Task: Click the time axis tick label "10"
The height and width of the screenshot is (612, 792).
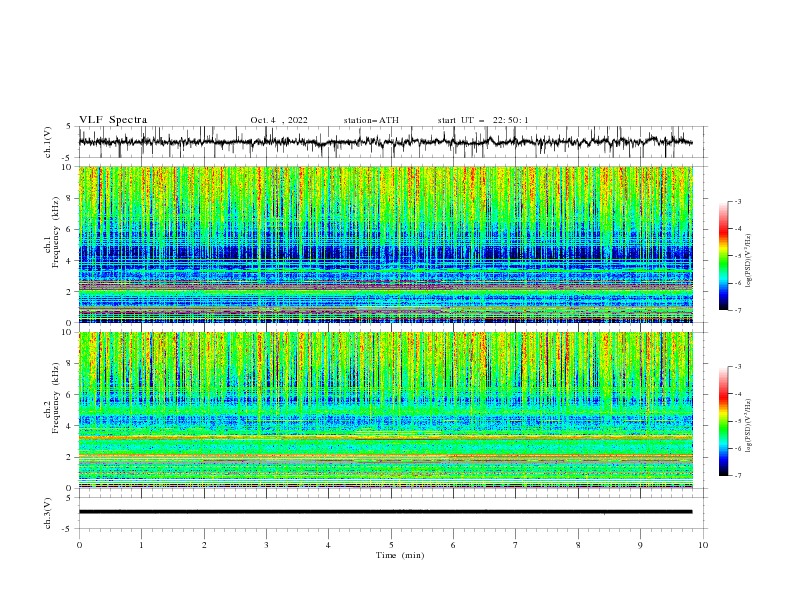Action: point(703,545)
